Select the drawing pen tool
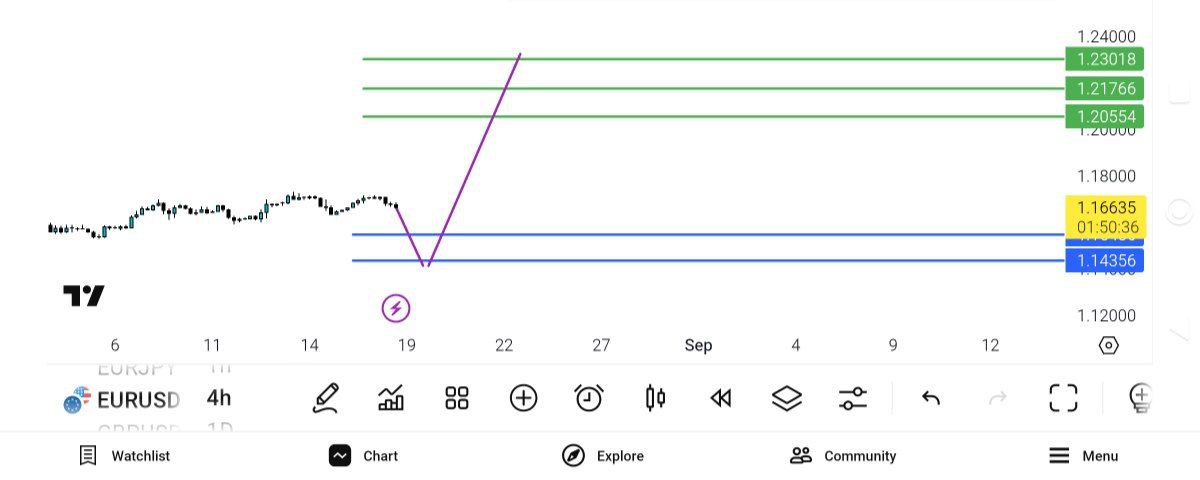 [x=325, y=398]
